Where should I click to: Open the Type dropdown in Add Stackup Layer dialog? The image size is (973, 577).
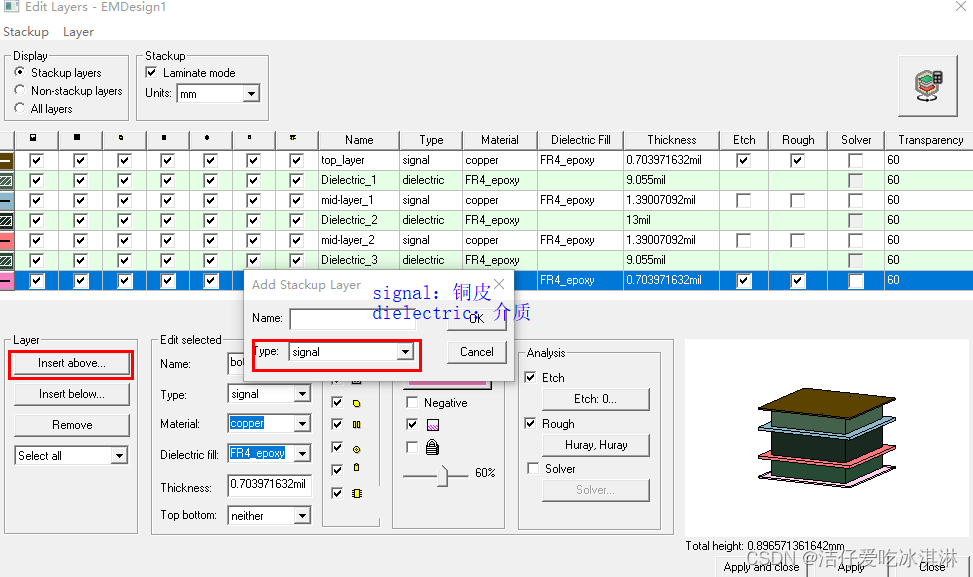pos(405,352)
